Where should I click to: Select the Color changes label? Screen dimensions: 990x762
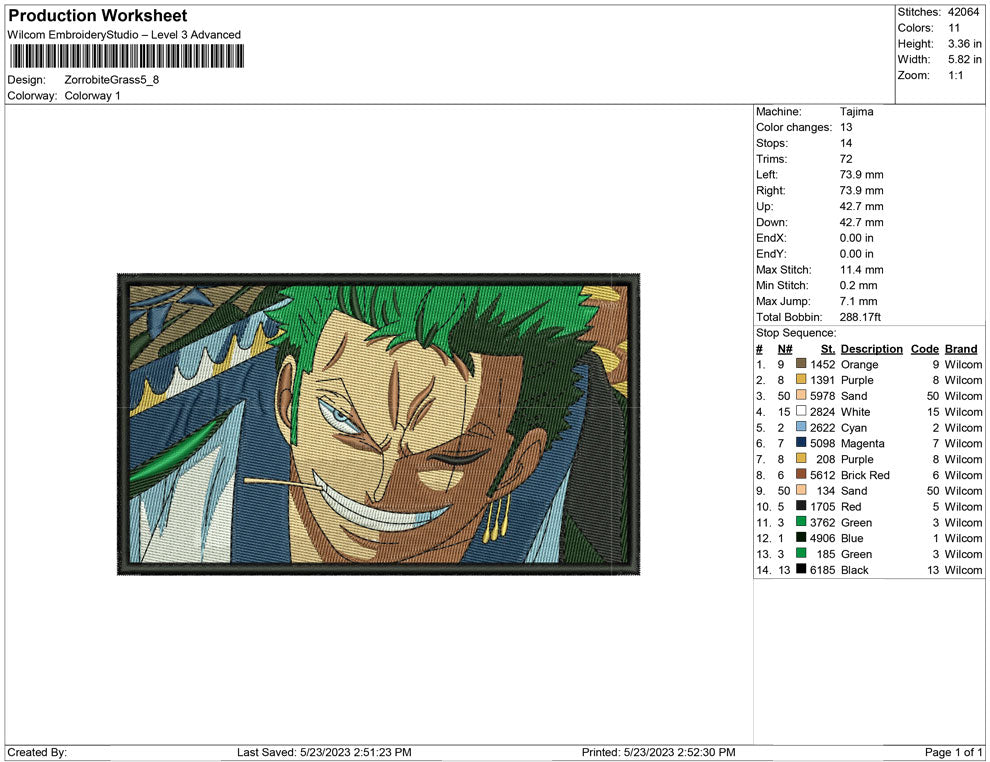(x=794, y=127)
